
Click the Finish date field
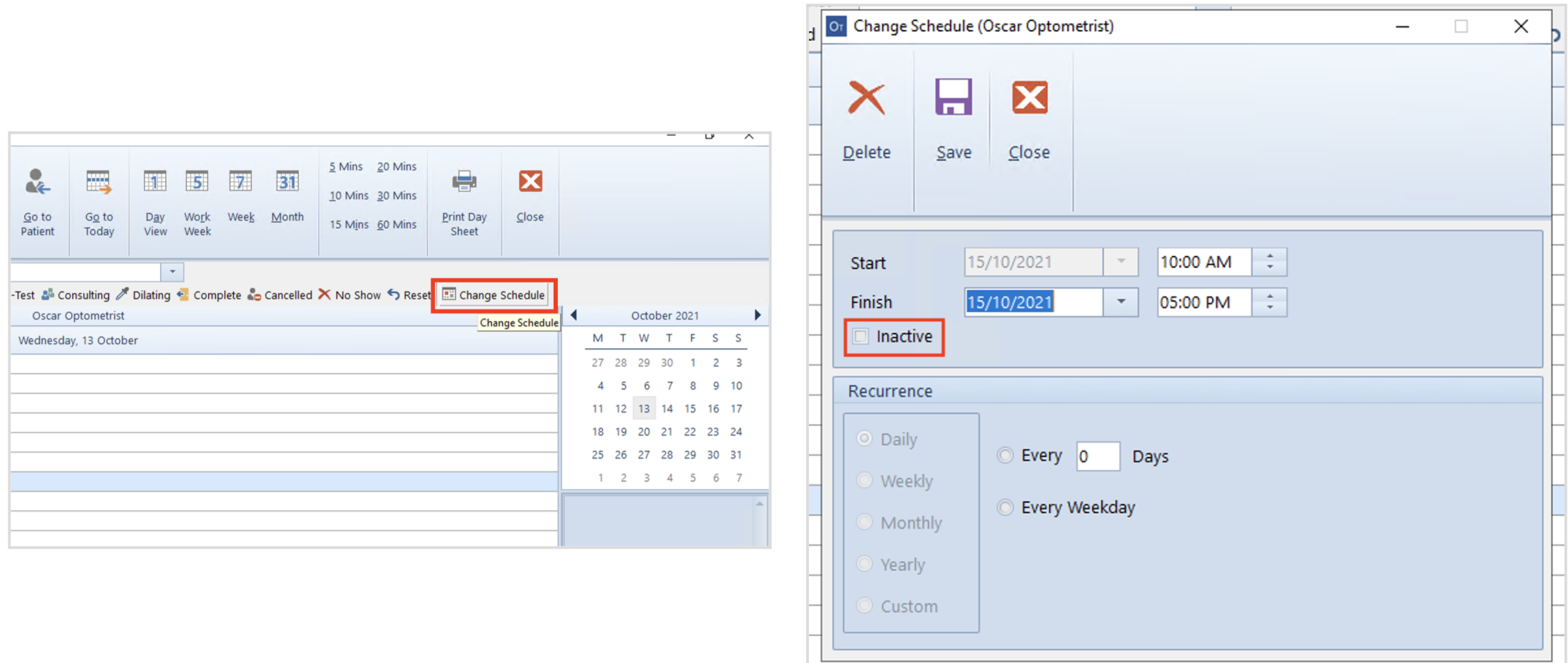(1034, 302)
